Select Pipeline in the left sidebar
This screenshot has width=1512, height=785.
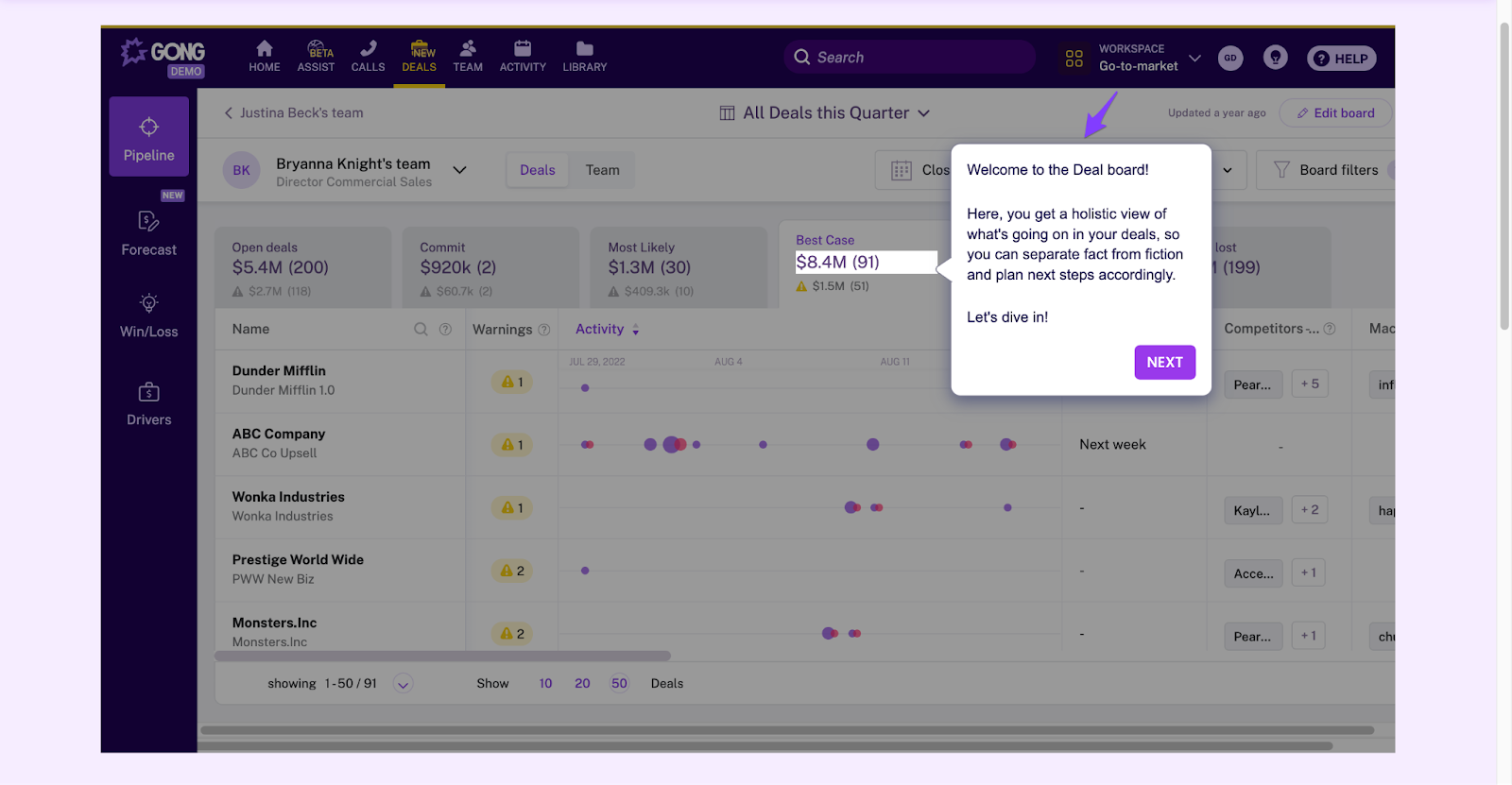coord(149,137)
